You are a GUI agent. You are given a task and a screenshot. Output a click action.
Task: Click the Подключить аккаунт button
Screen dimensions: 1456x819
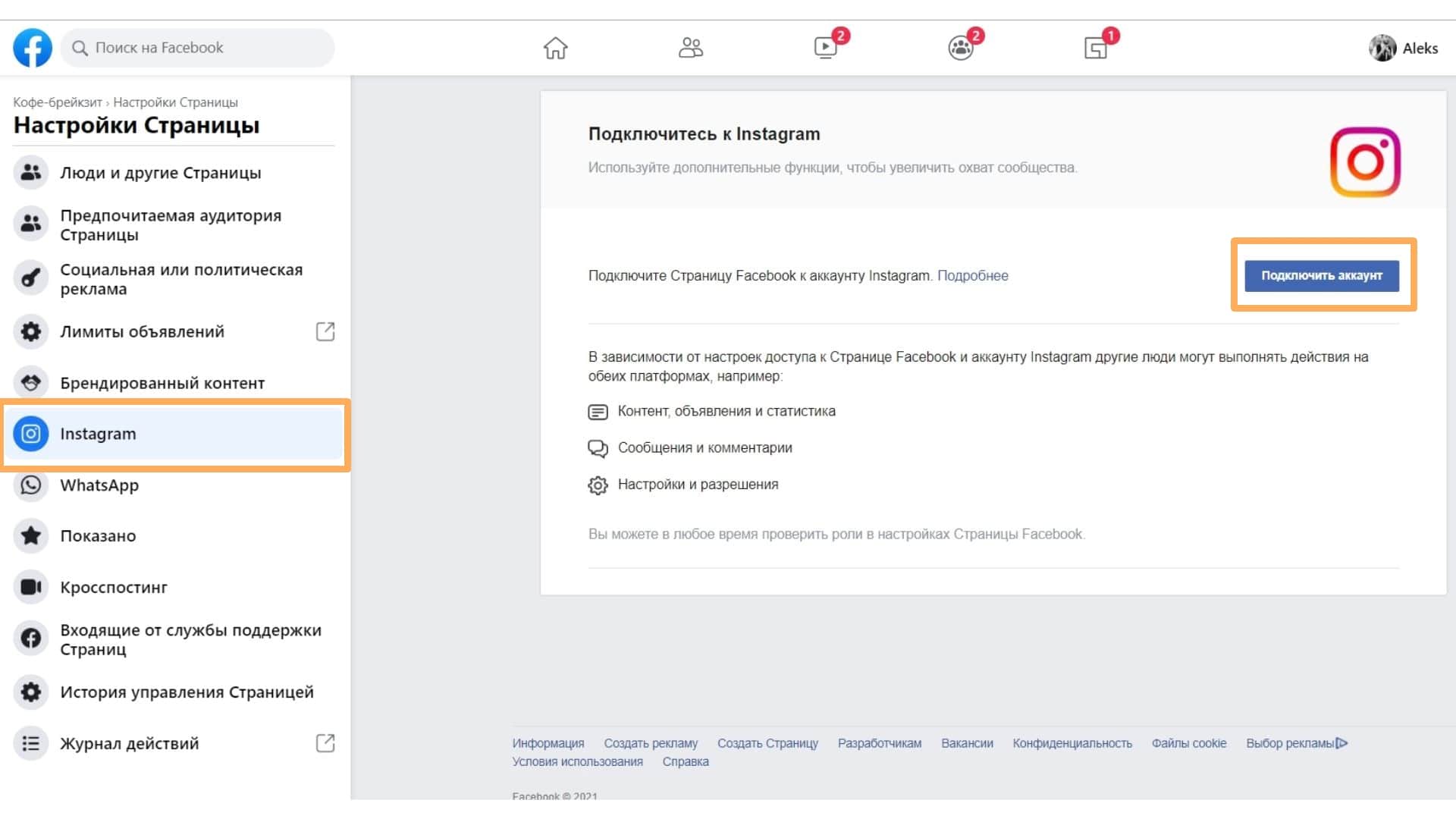tap(1322, 275)
